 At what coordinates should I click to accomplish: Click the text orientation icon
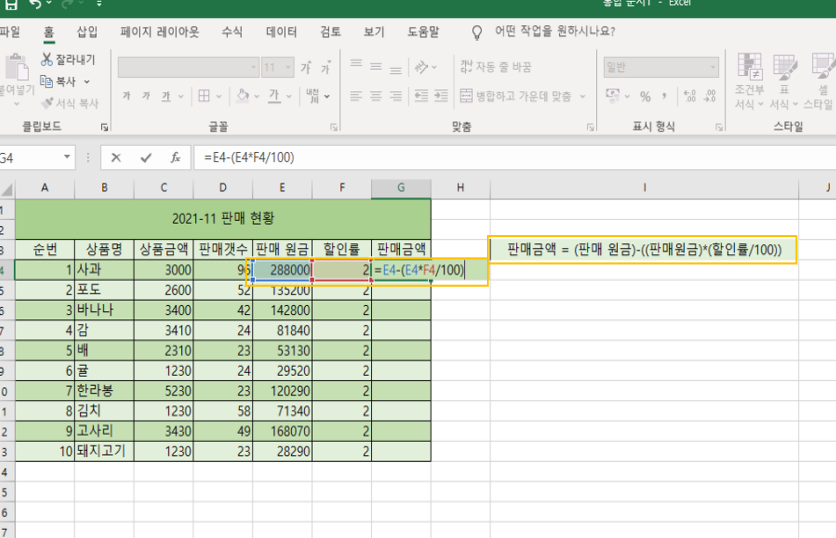pos(421,67)
